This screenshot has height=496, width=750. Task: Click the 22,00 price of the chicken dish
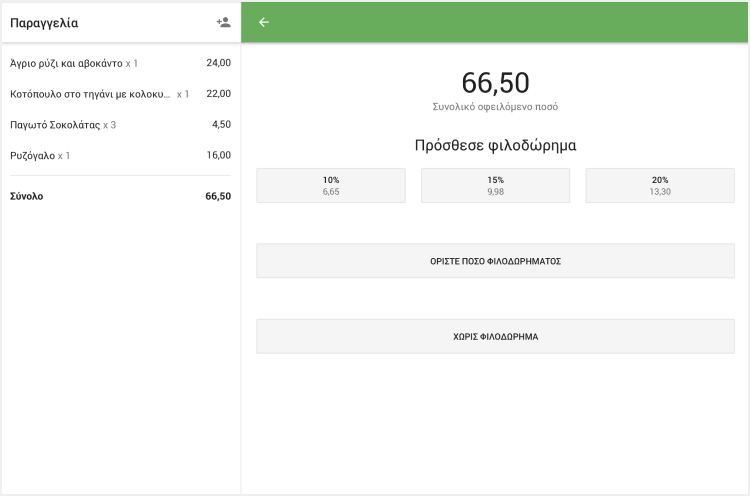click(218, 94)
